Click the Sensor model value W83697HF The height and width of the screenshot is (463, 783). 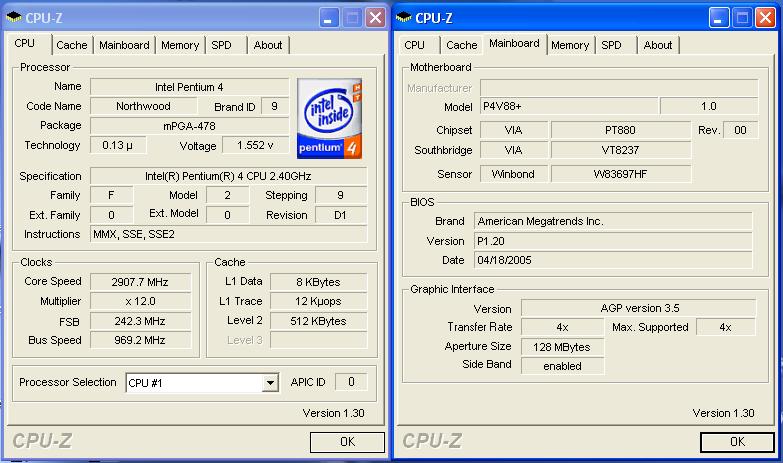pyautogui.click(x=621, y=174)
